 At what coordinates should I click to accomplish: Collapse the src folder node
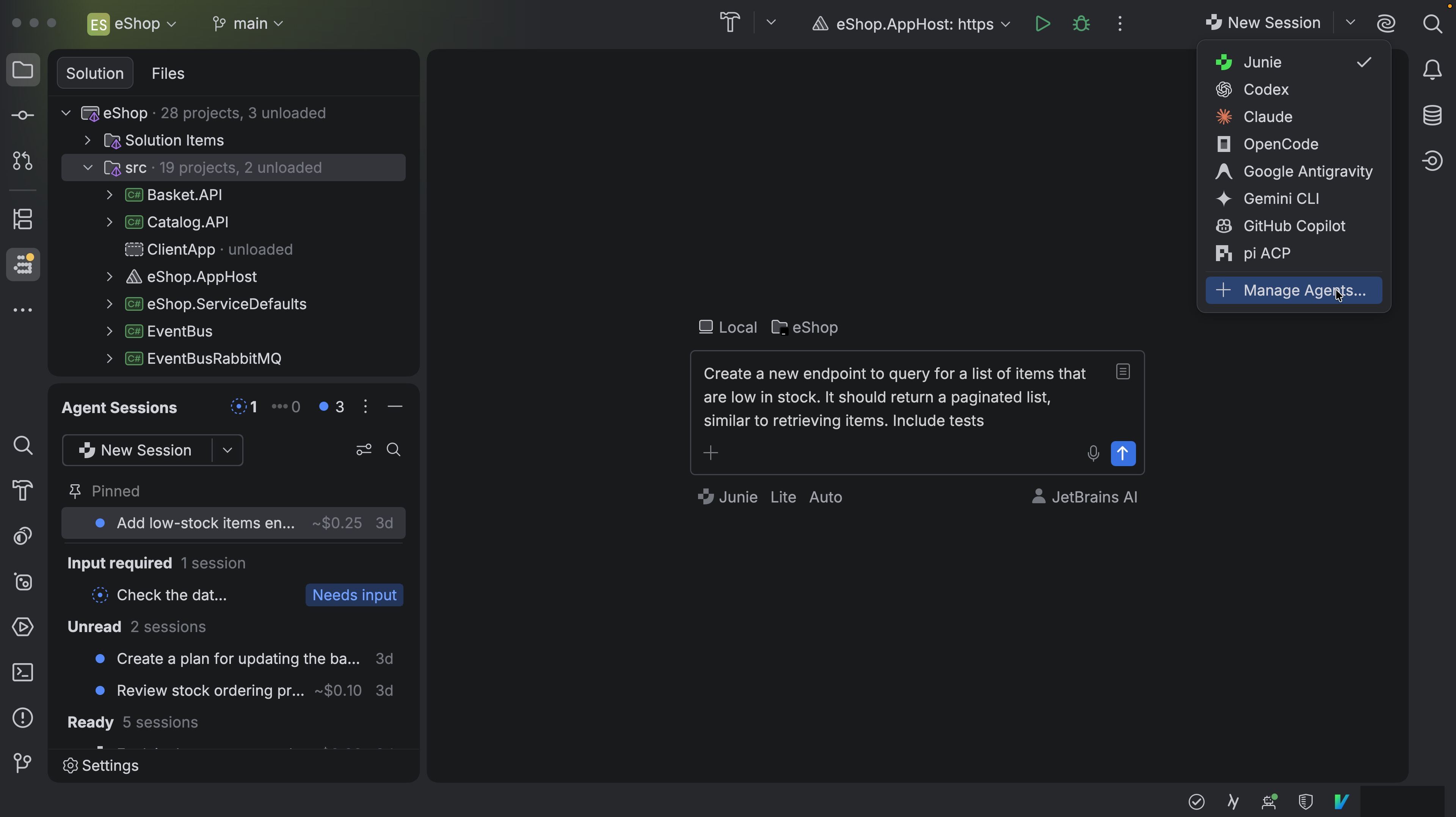coord(88,168)
